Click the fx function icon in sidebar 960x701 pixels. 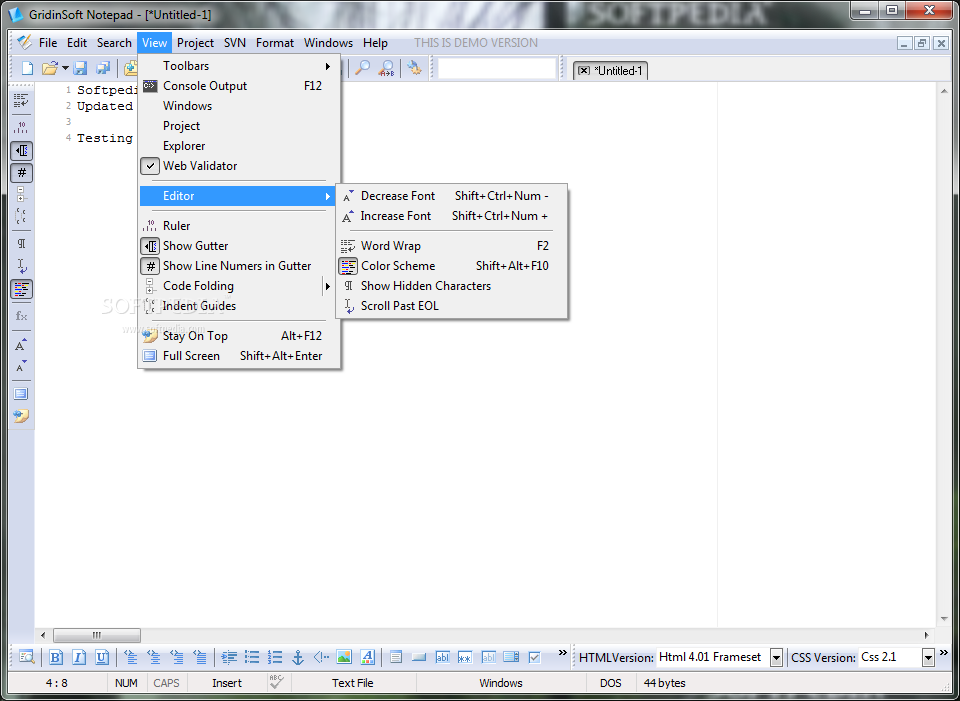21,316
